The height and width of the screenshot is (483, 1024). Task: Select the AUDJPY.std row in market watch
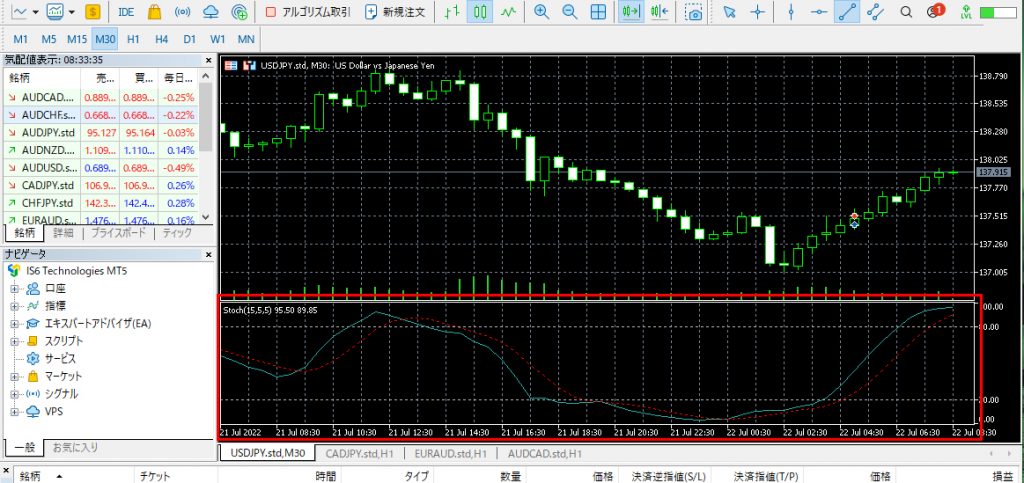[x=101, y=132]
